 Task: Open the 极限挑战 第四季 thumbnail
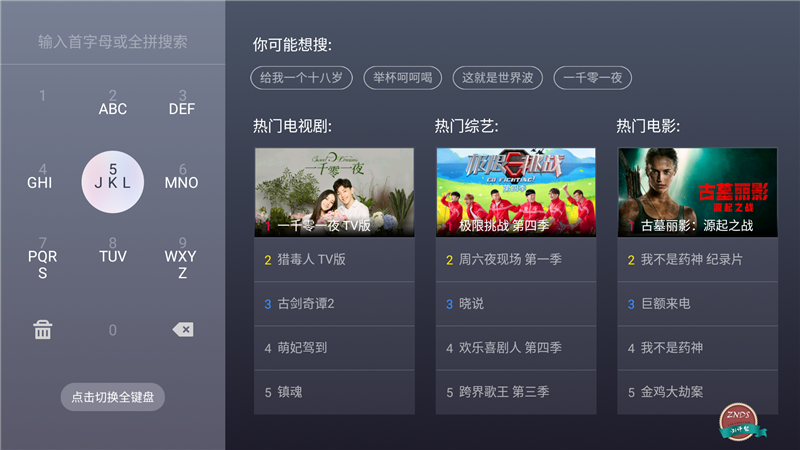(516, 192)
